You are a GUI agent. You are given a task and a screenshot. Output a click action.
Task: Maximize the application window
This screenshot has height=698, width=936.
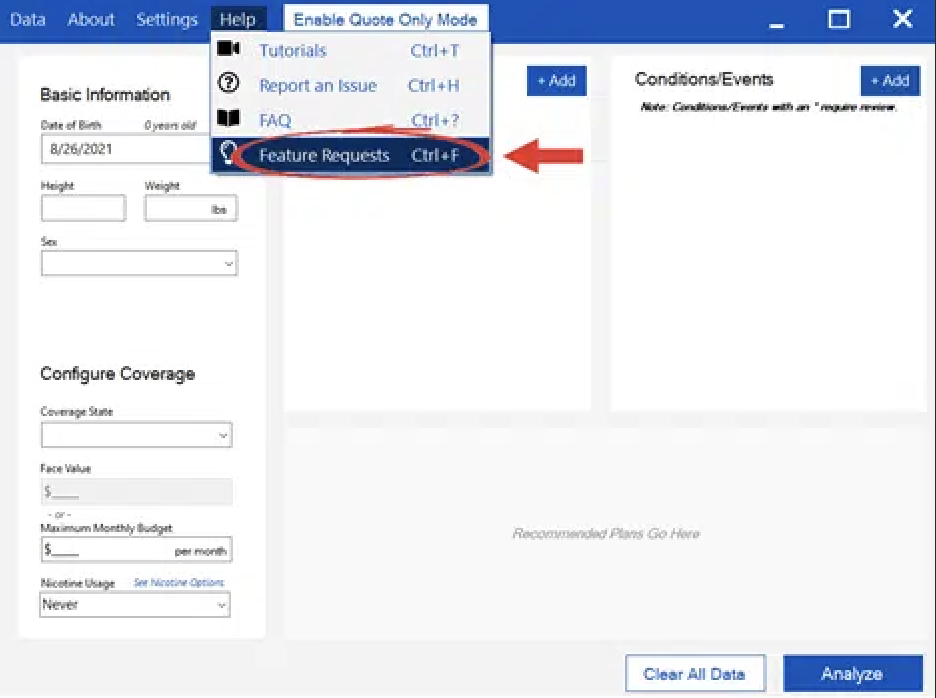pos(839,19)
